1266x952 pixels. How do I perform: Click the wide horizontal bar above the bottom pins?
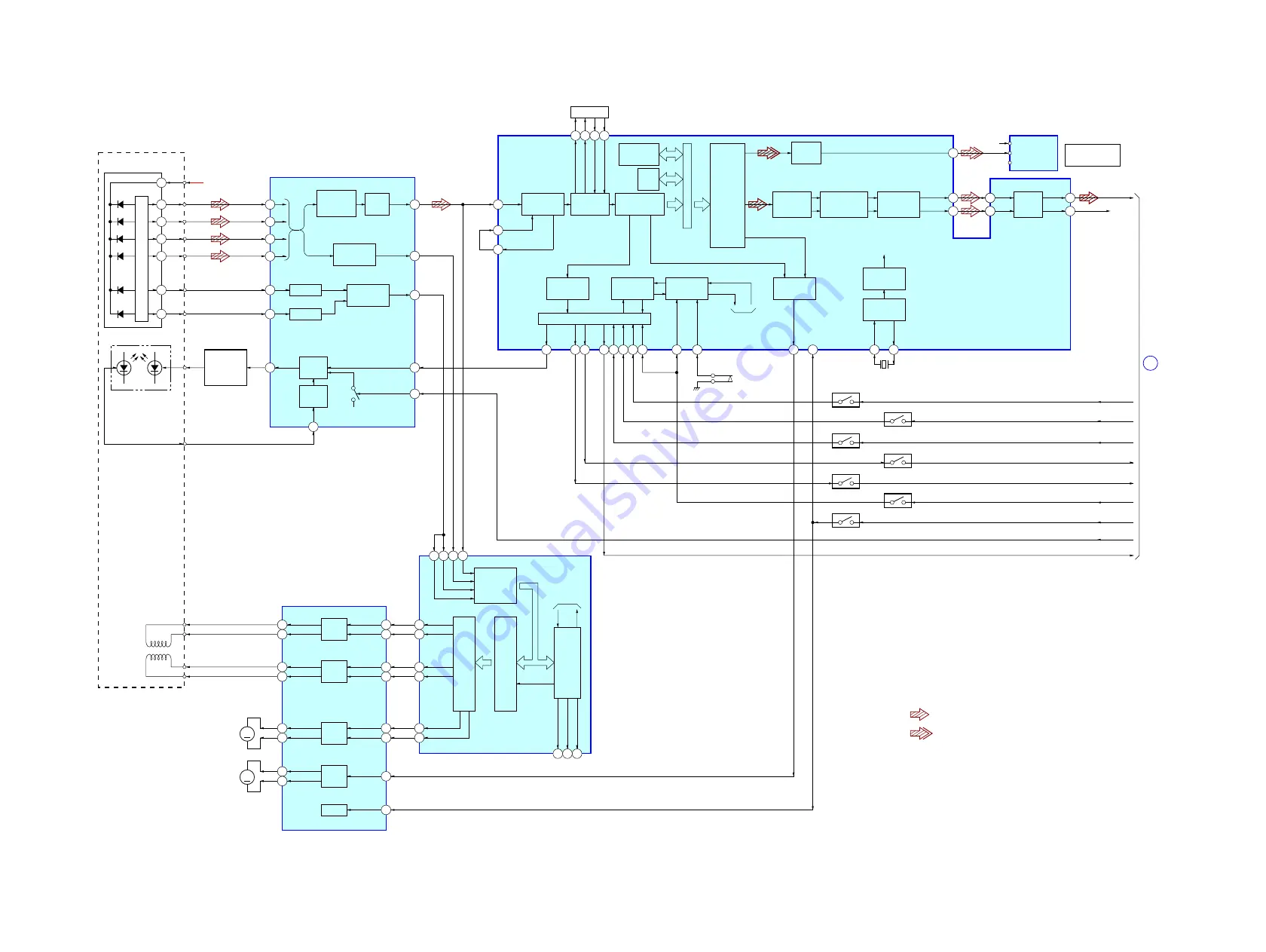[595, 319]
